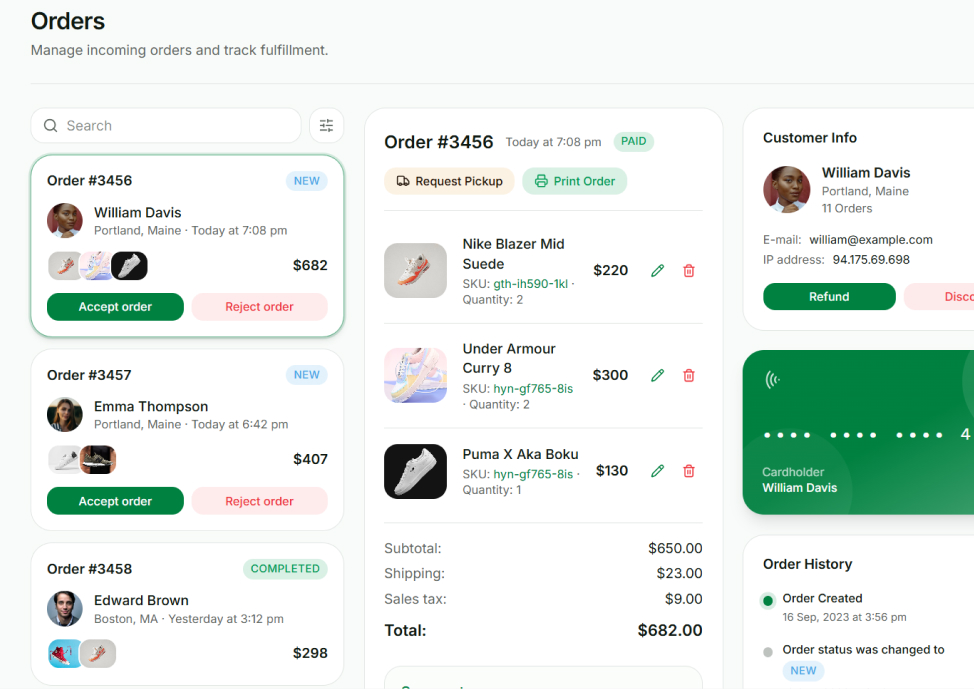
Task: Open the order filter settings icon
Action: pyautogui.click(x=326, y=125)
